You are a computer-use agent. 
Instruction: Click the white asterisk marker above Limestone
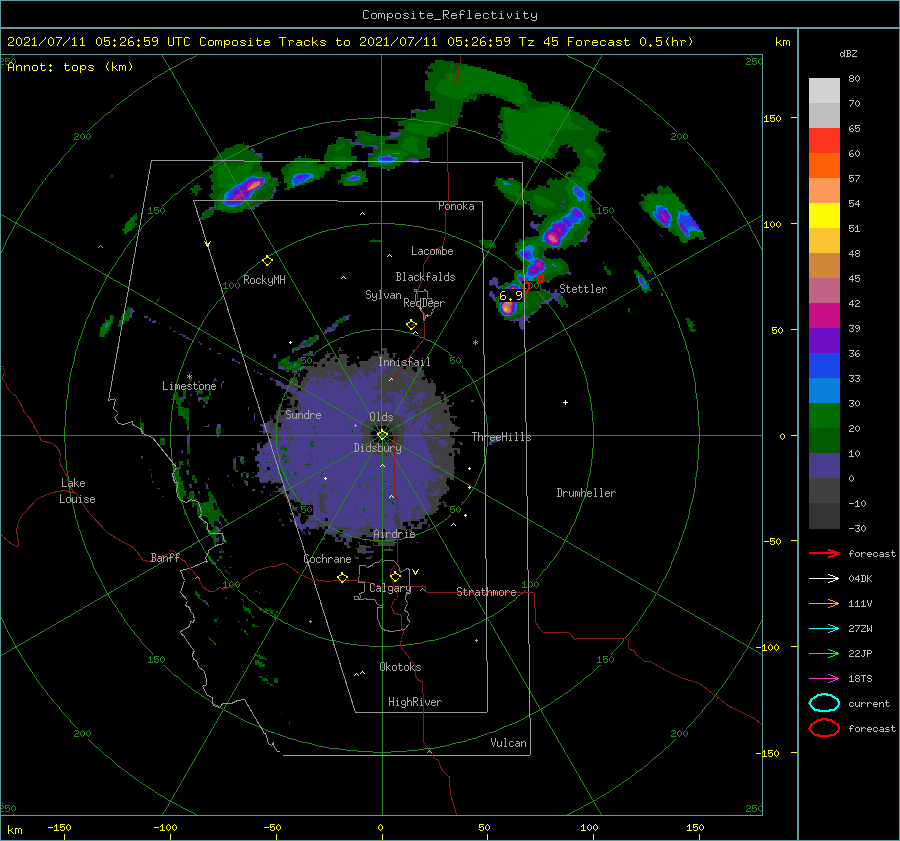tap(189, 377)
